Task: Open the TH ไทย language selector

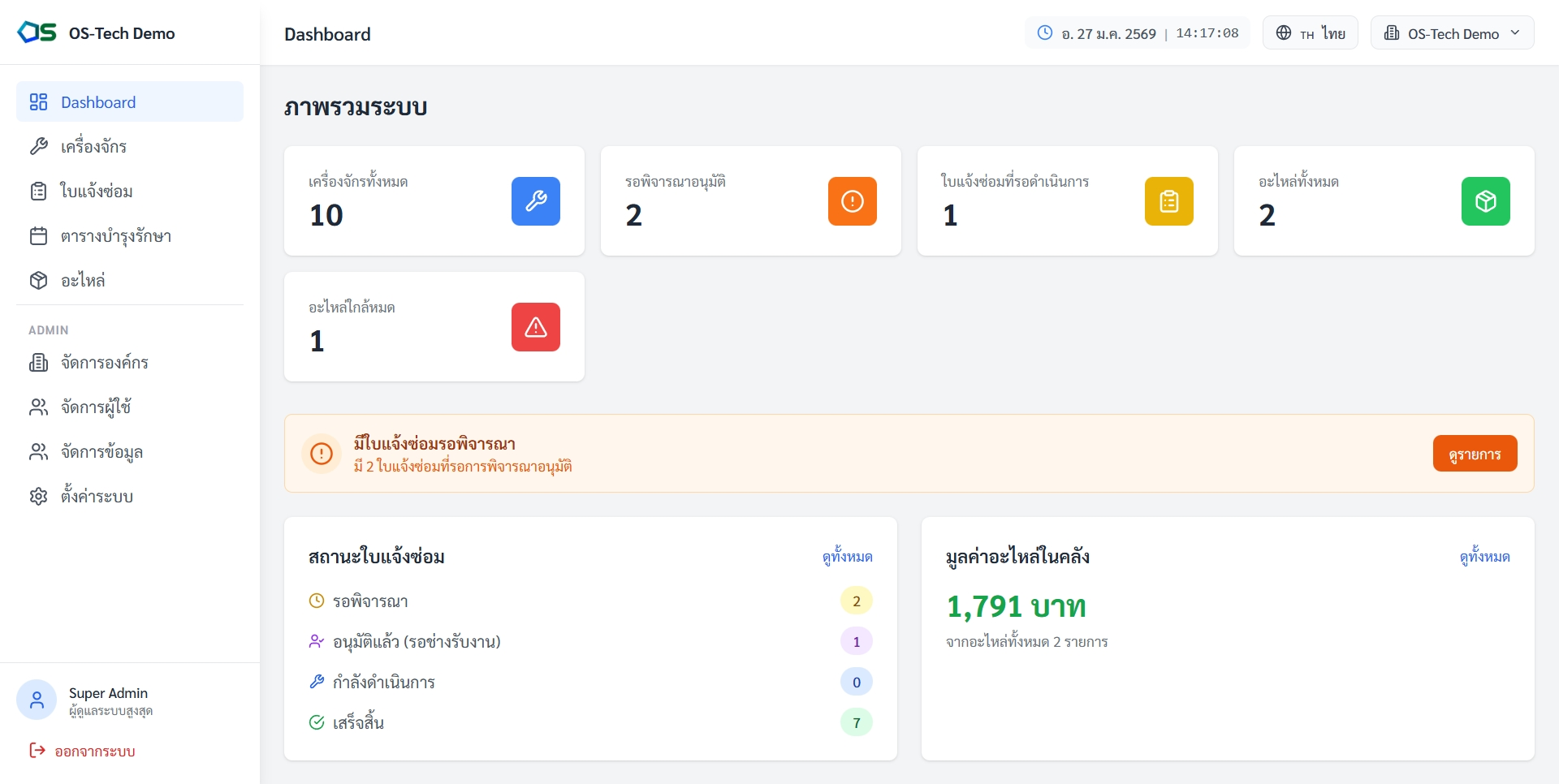Action: pos(1310,33)
